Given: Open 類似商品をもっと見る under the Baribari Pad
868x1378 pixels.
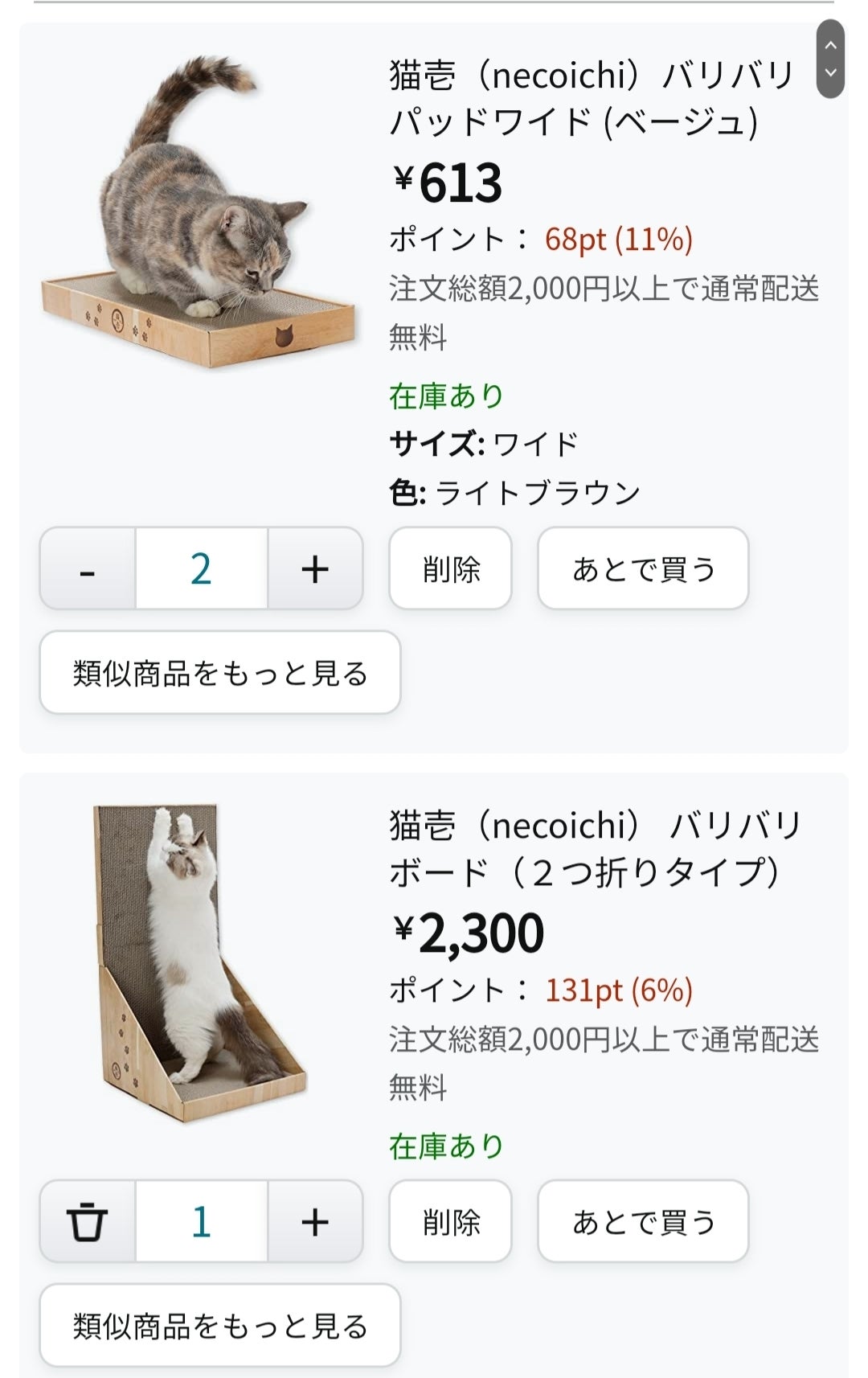Looking at the screenshot, I should [219, 673].
